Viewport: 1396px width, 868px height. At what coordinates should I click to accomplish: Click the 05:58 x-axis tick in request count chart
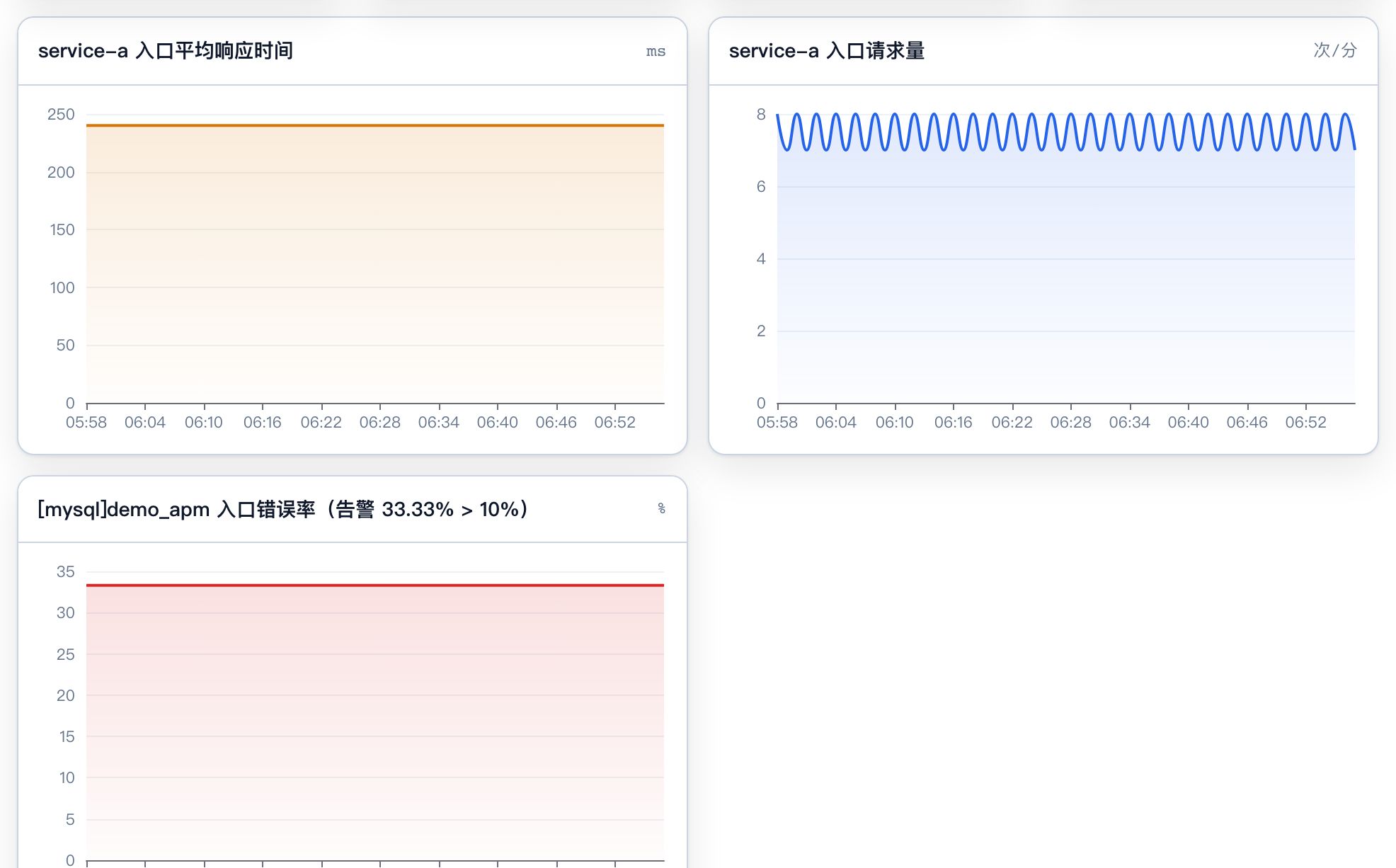coord(777,423)
